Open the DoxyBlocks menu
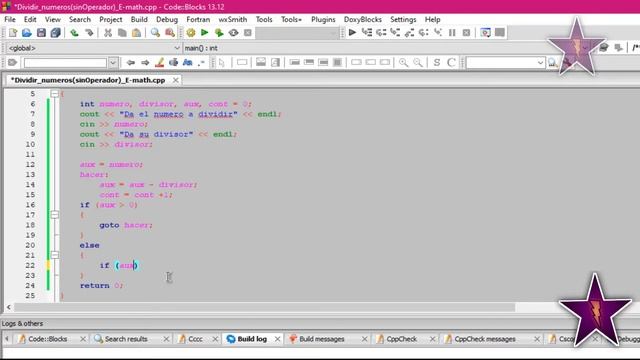Image resolution: width=640 pixels, height=360 pixels. 362,20
